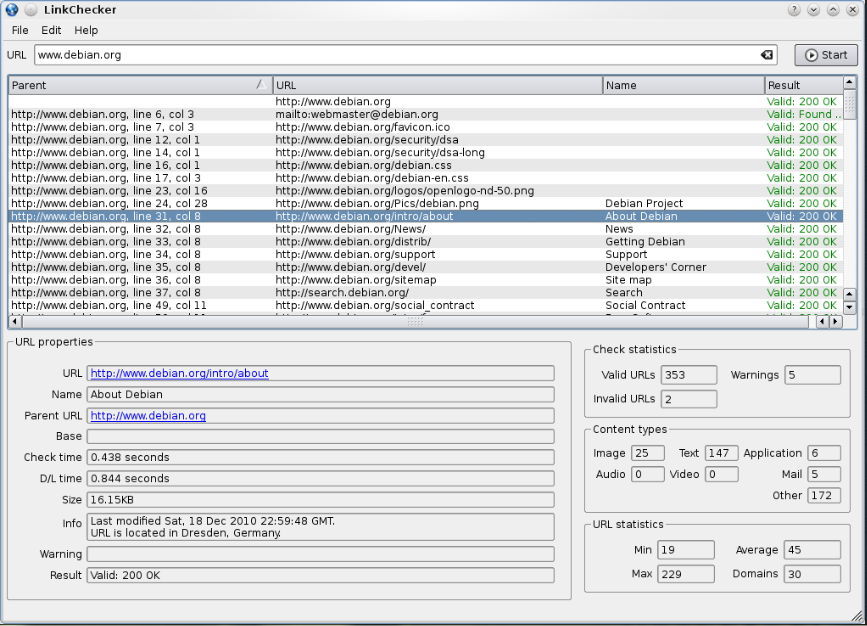Follow the Parent URL link http://www.debian.org
Screen dimensions: 867x626
[151, 415]
